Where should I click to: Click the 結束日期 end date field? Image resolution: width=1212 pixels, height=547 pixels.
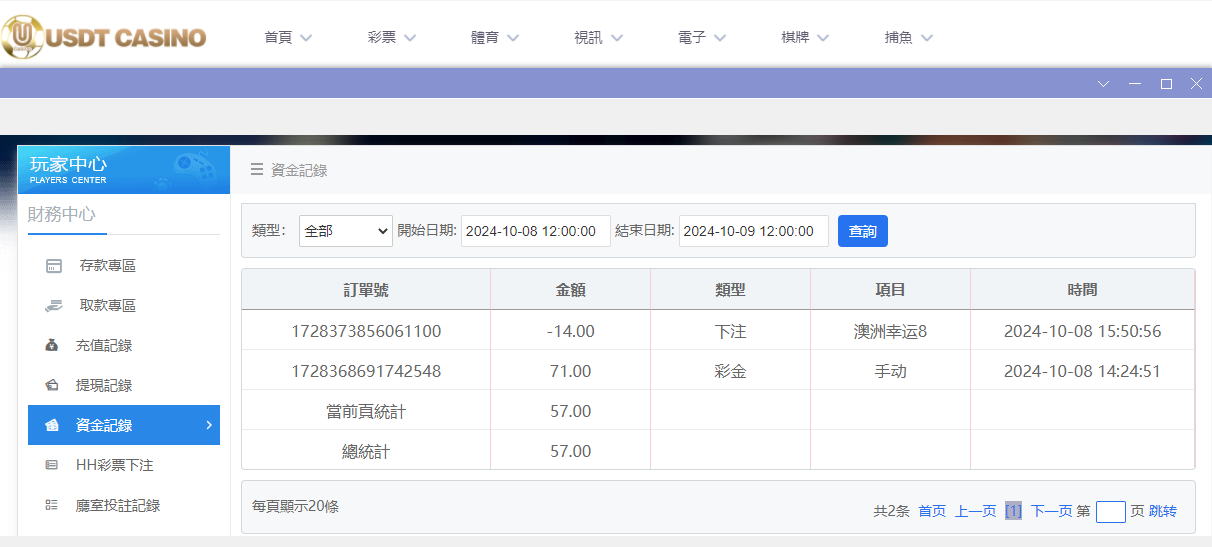pos(753,231)
